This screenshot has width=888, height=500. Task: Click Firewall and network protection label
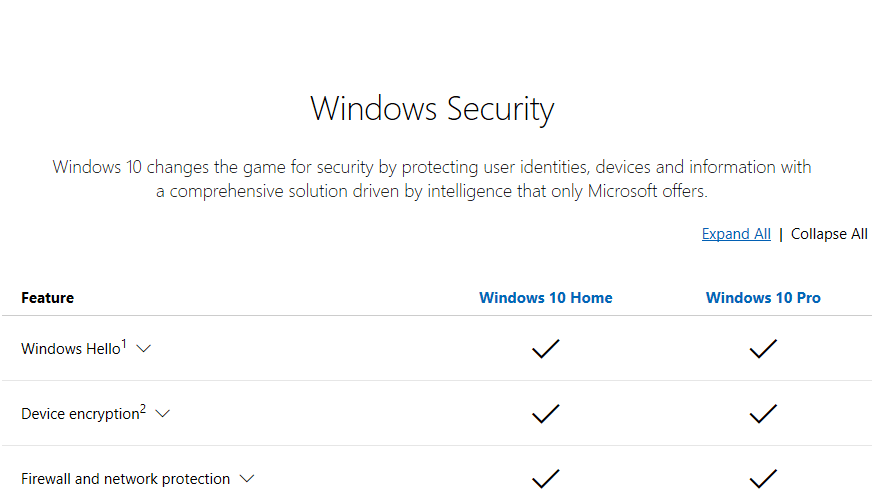(126, 479)
